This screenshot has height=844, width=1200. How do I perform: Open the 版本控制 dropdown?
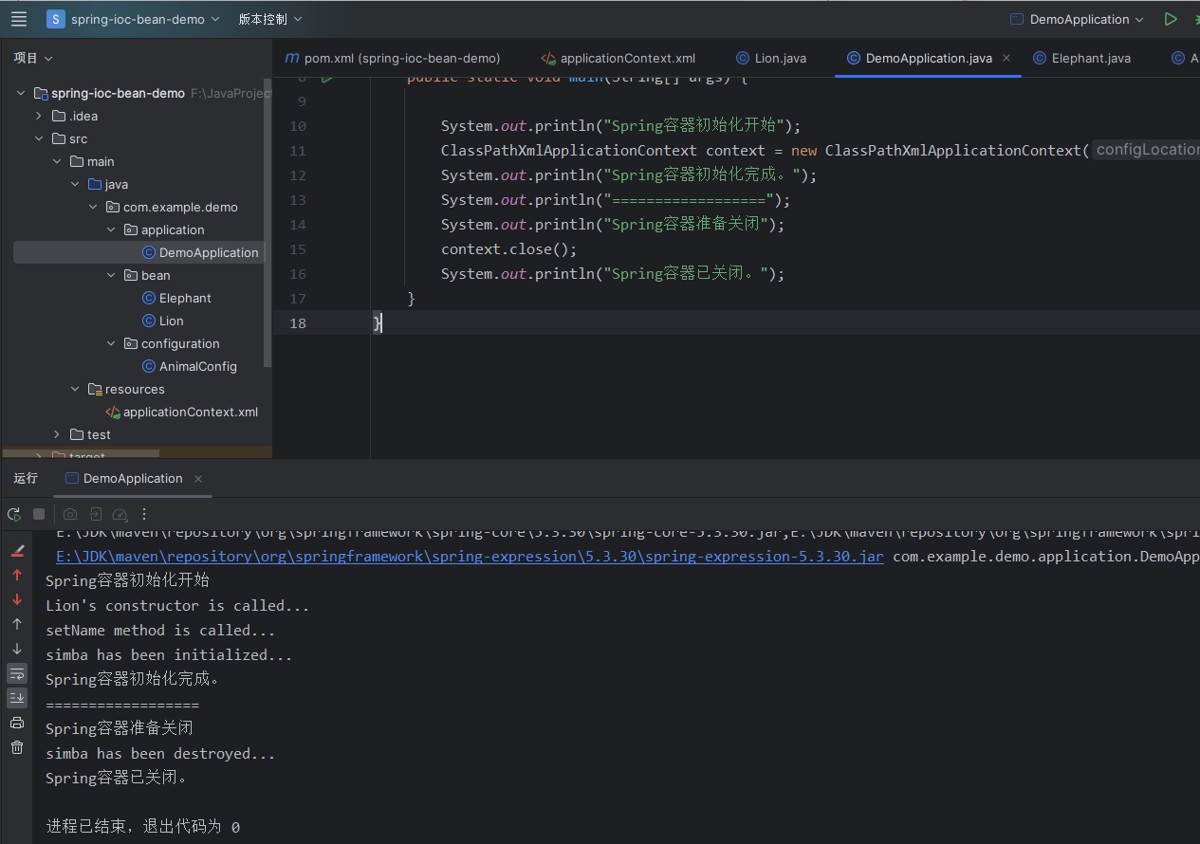[x=270, y=19]
